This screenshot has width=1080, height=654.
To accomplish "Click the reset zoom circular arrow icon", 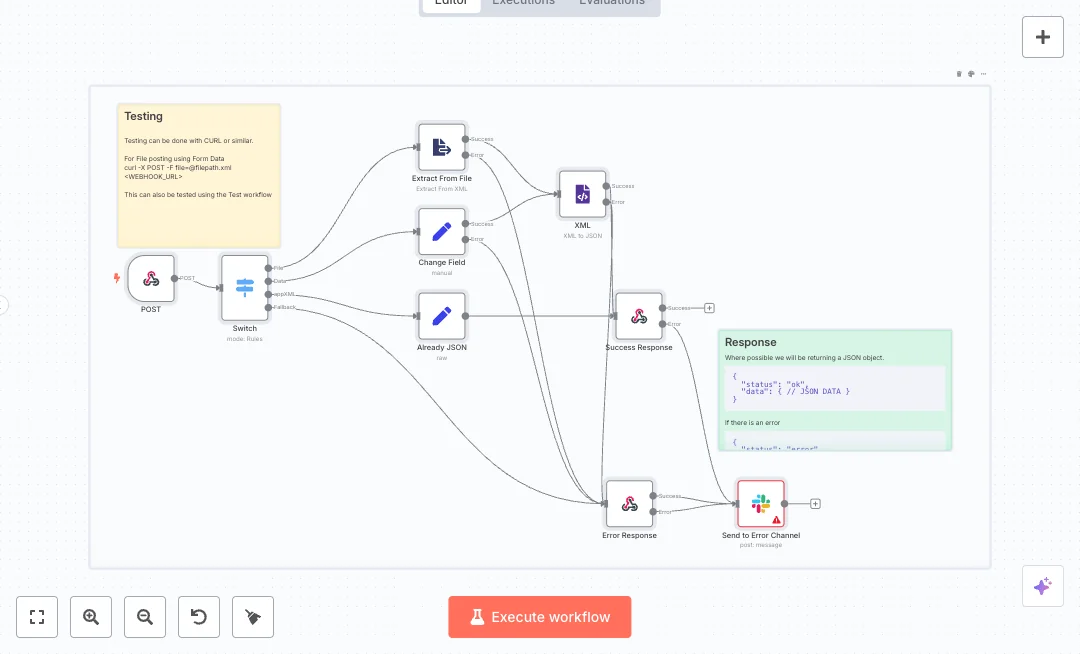I will point(199,617).
